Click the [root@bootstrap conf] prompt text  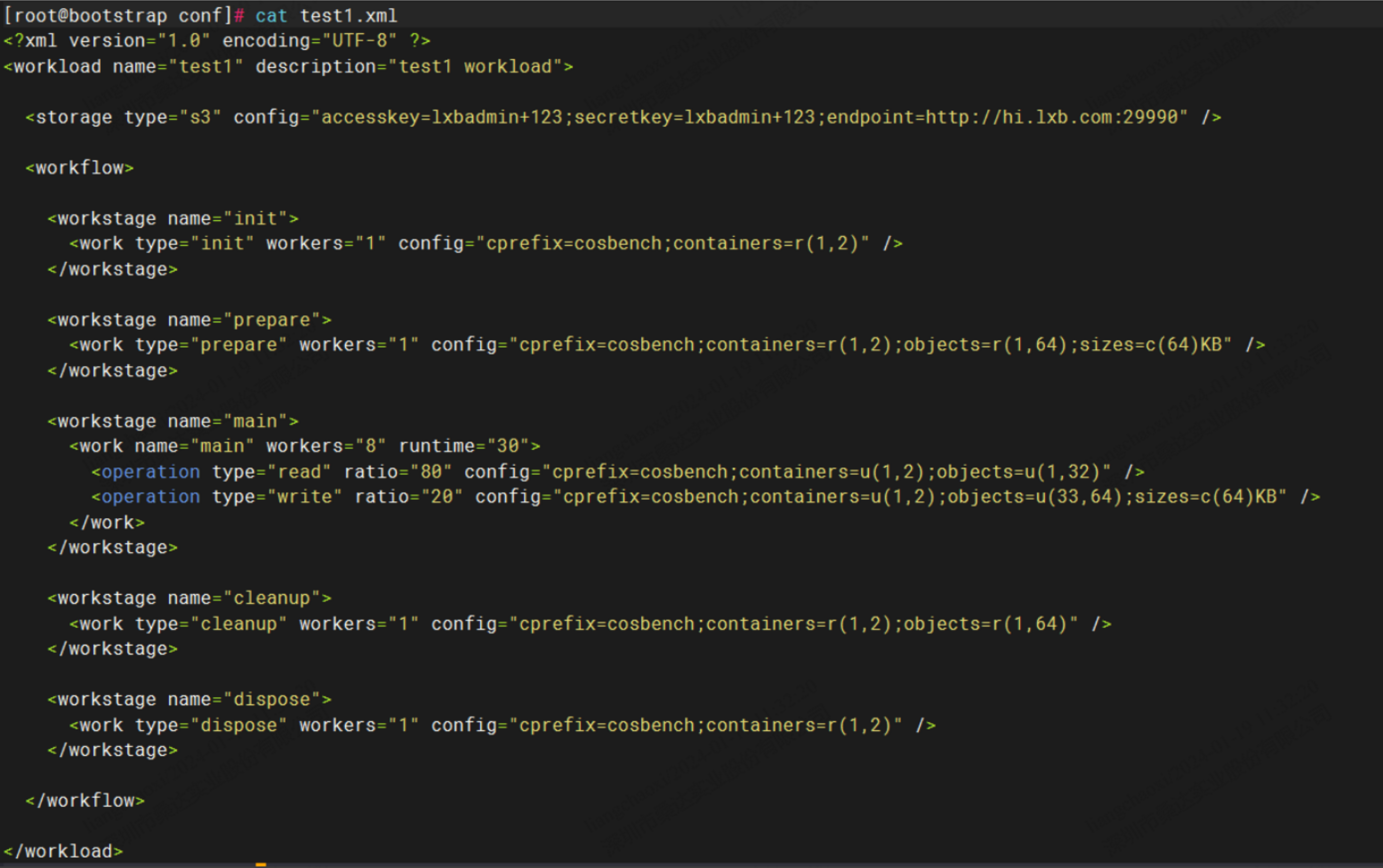118,16
